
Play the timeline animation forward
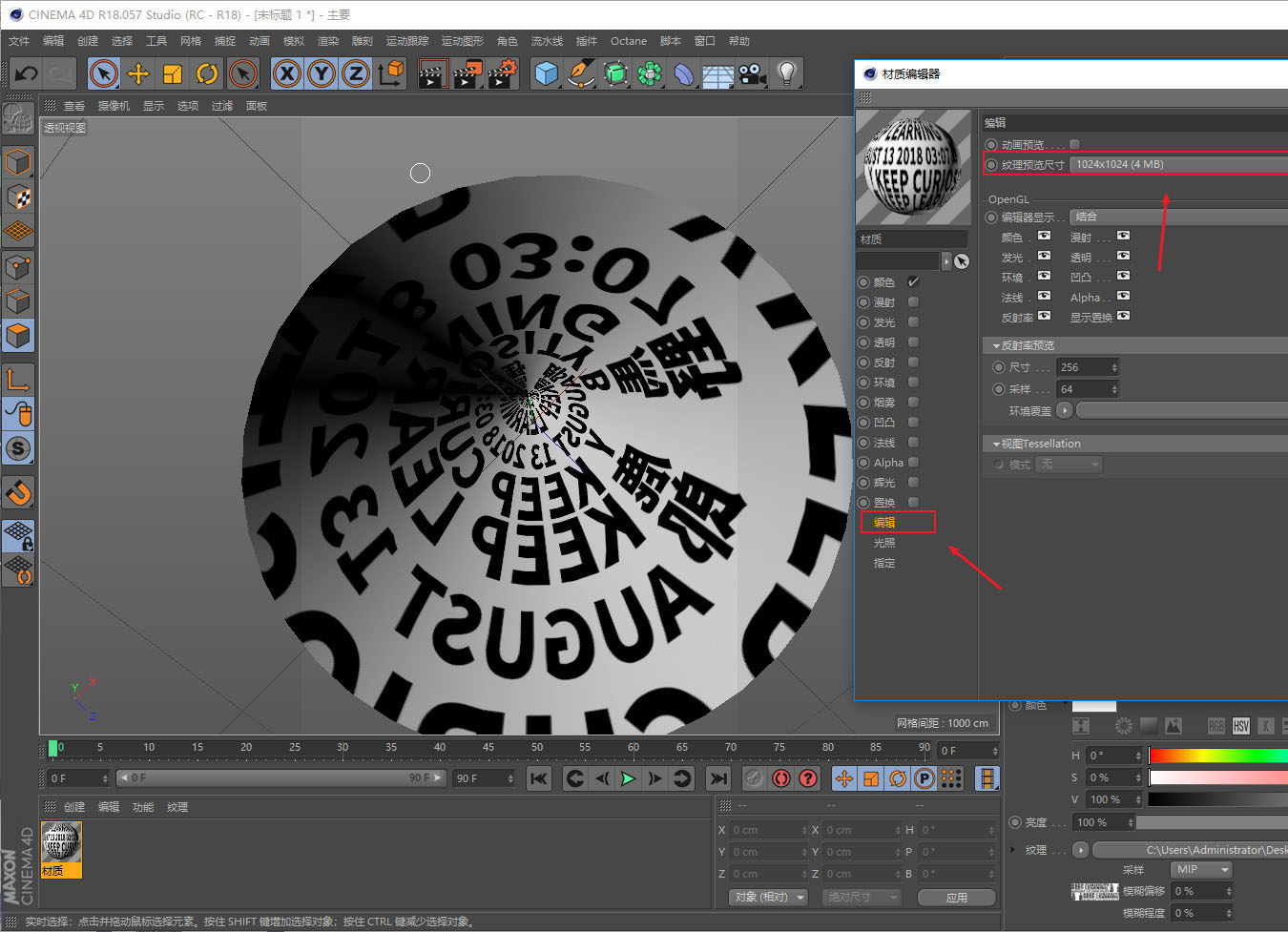628,778
